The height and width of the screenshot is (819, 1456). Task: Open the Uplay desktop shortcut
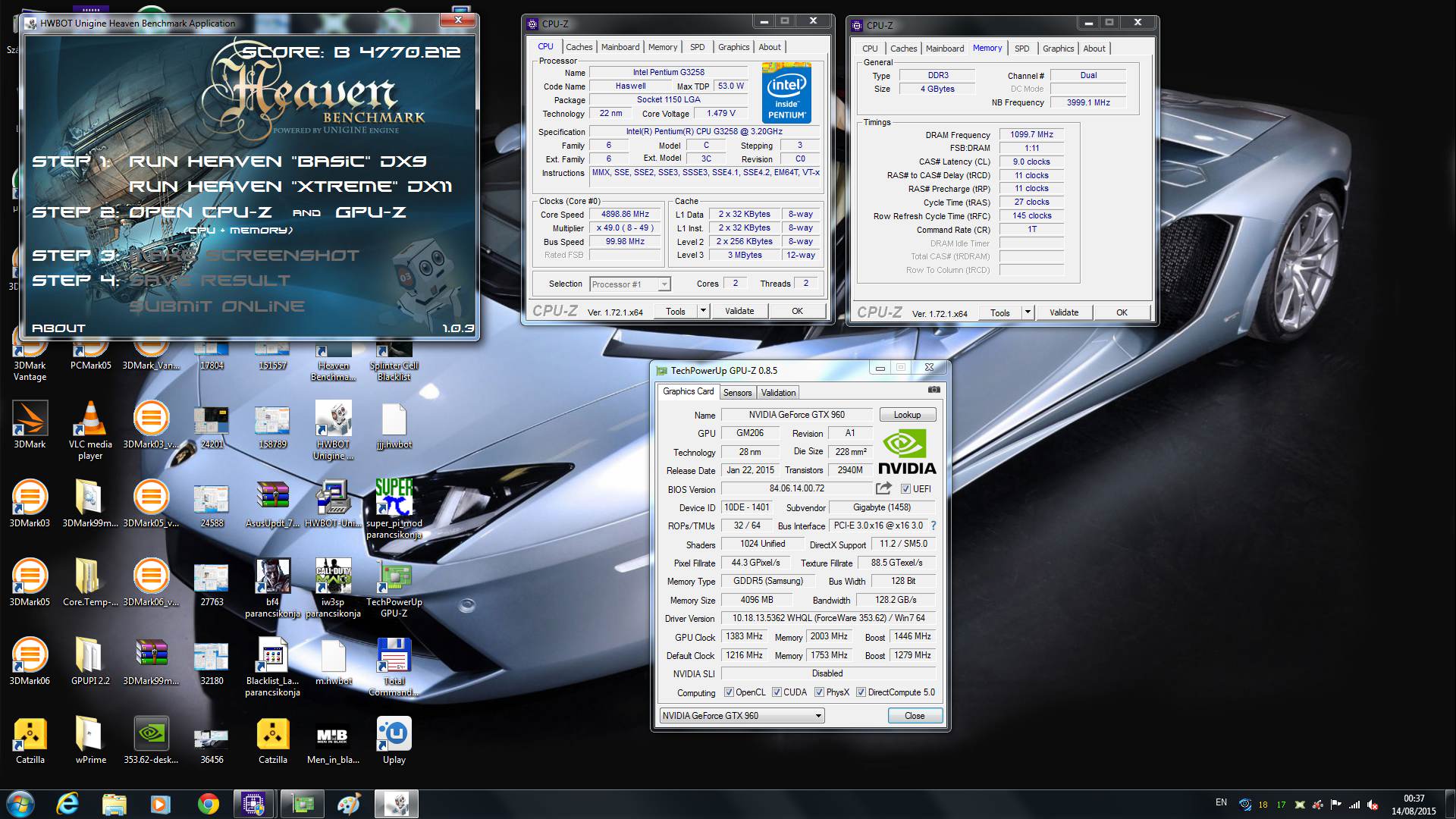click(x=394, y=740)
